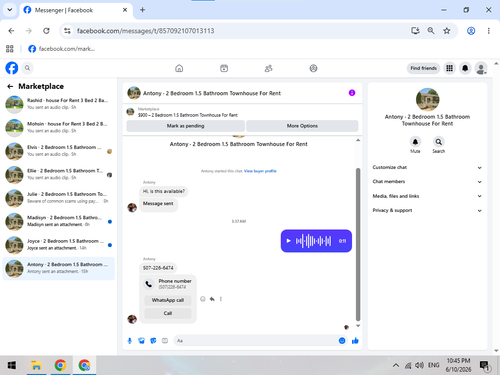Click the listing thumbnail in right panel
This screenshot has width=500, height=375.
[x=427, y=99]
